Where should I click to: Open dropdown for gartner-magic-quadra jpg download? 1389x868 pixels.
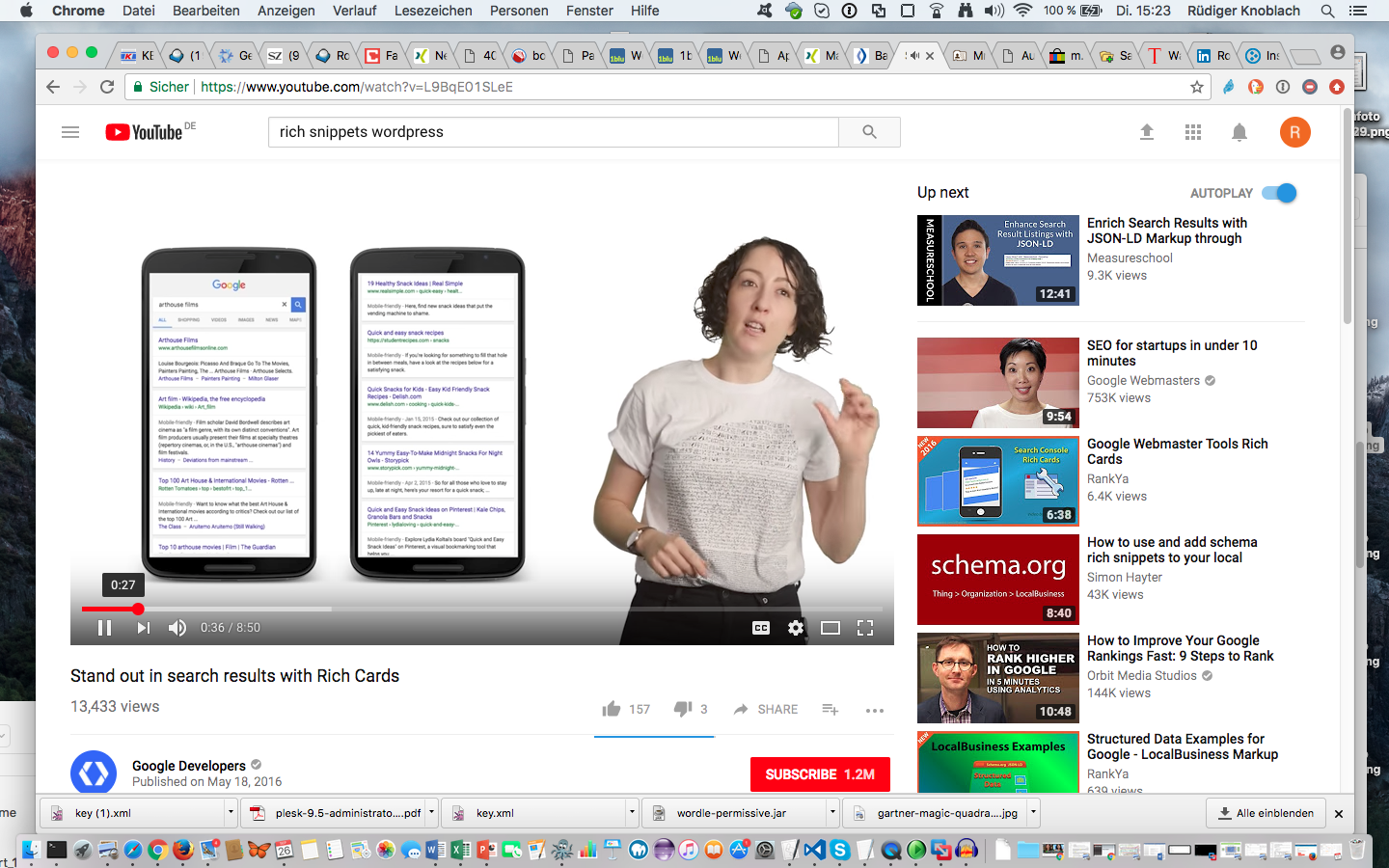(x=1033, y=813)
